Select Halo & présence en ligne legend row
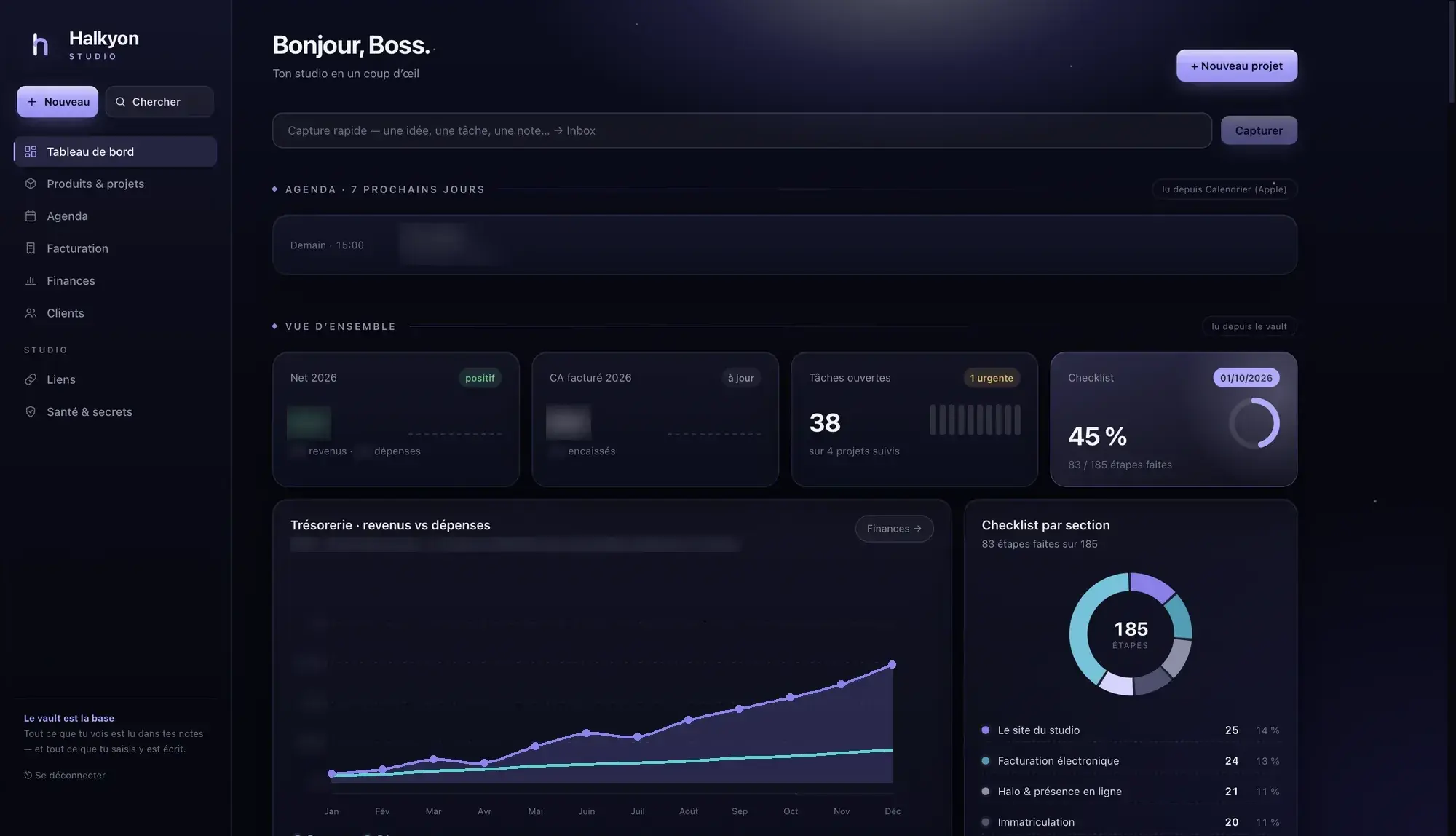Image resolution: width=1456 pixels, height=836 pixels. tap(1131, 792)
